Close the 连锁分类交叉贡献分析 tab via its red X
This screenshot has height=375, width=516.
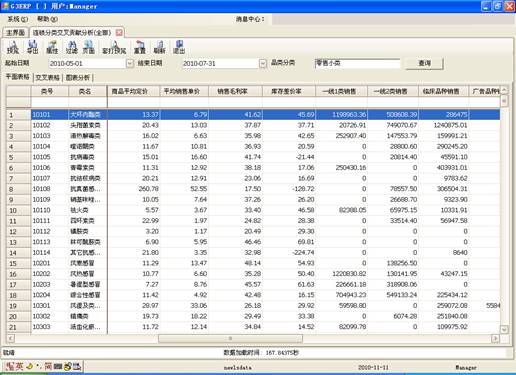[x=119, y=32]
